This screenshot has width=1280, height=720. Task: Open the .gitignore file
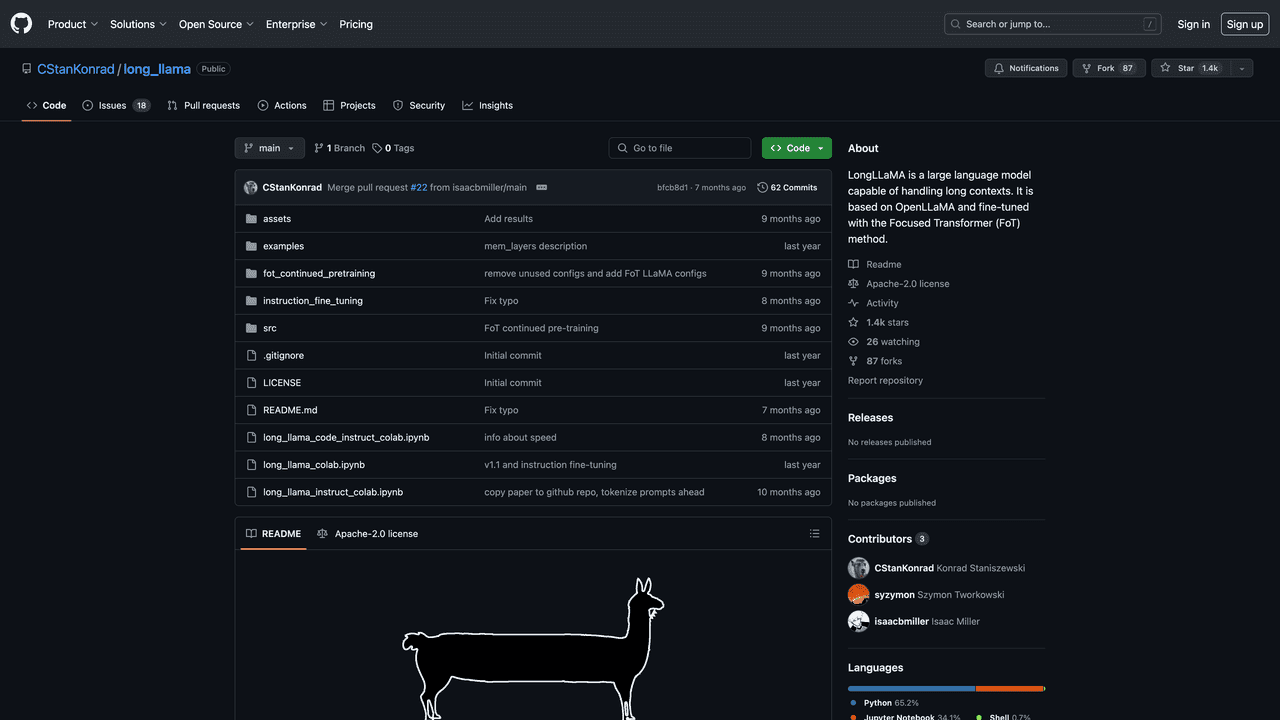click(x=283, y=355)
